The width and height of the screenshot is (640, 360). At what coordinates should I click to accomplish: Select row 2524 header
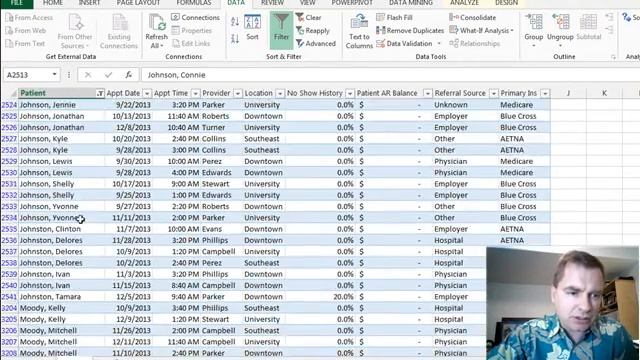pos(9,105)
